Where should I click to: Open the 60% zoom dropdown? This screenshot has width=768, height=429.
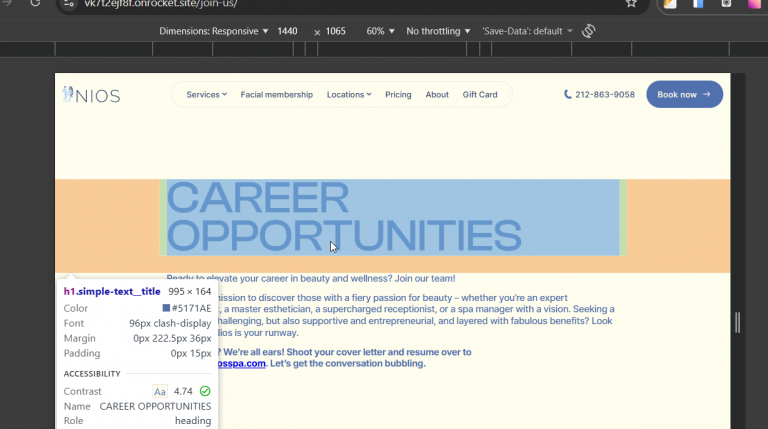pos(380,31)
